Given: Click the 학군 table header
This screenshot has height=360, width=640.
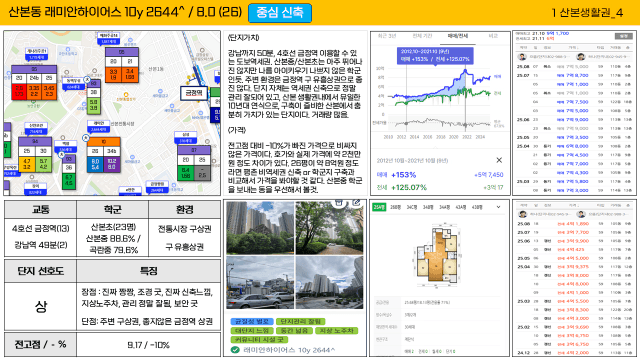Looking at the screenshot, I should tap(113, 210).
